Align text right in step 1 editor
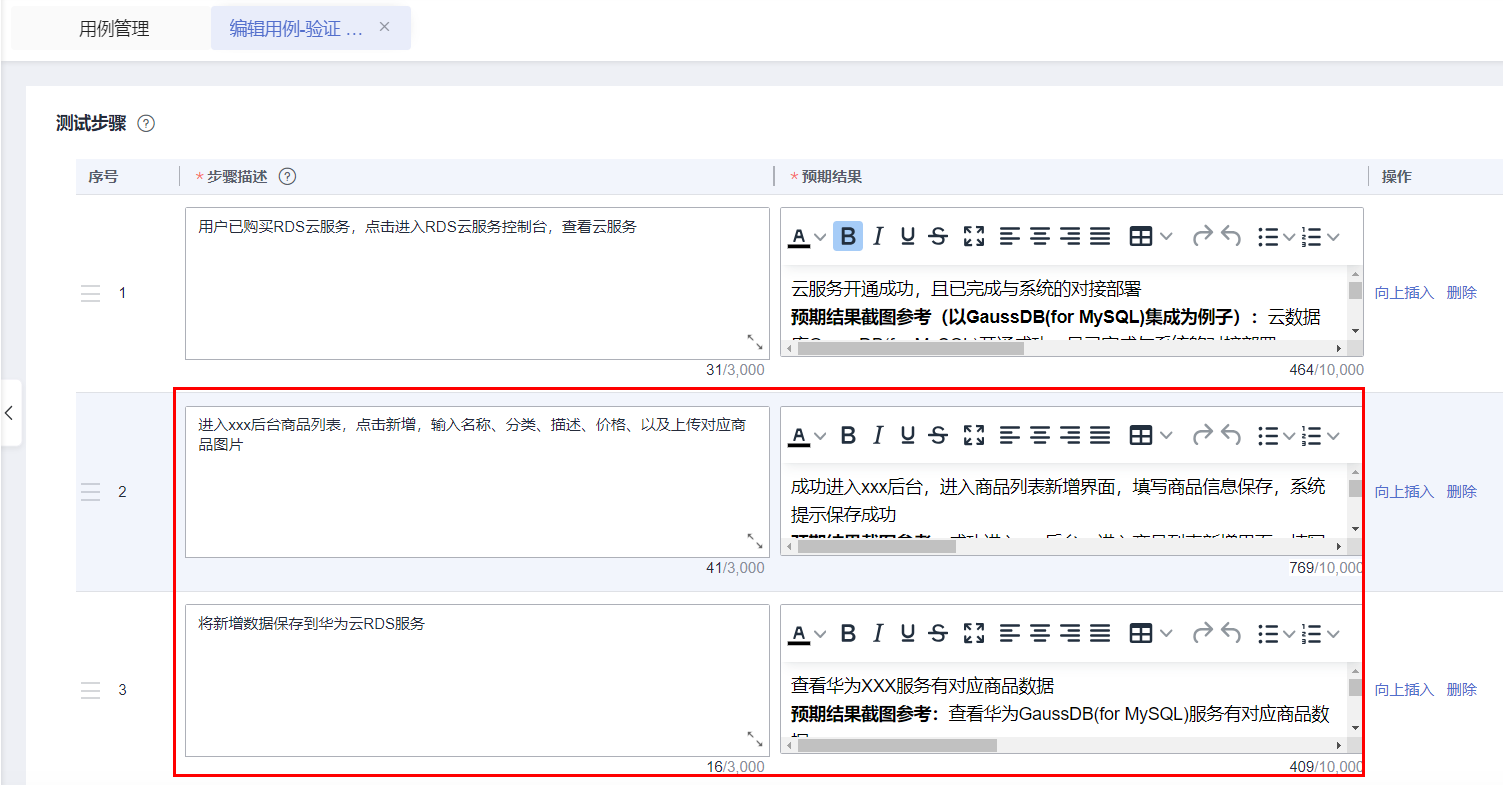 coord(1070,237)
